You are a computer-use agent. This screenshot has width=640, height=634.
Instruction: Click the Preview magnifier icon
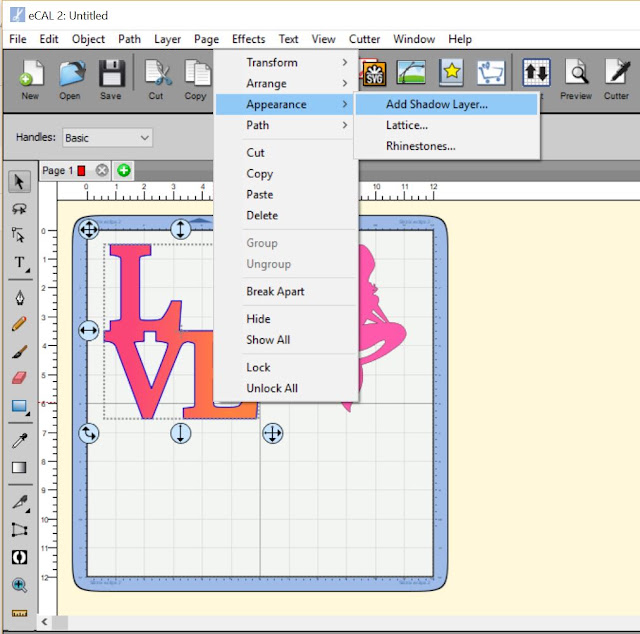click(576, 72)
